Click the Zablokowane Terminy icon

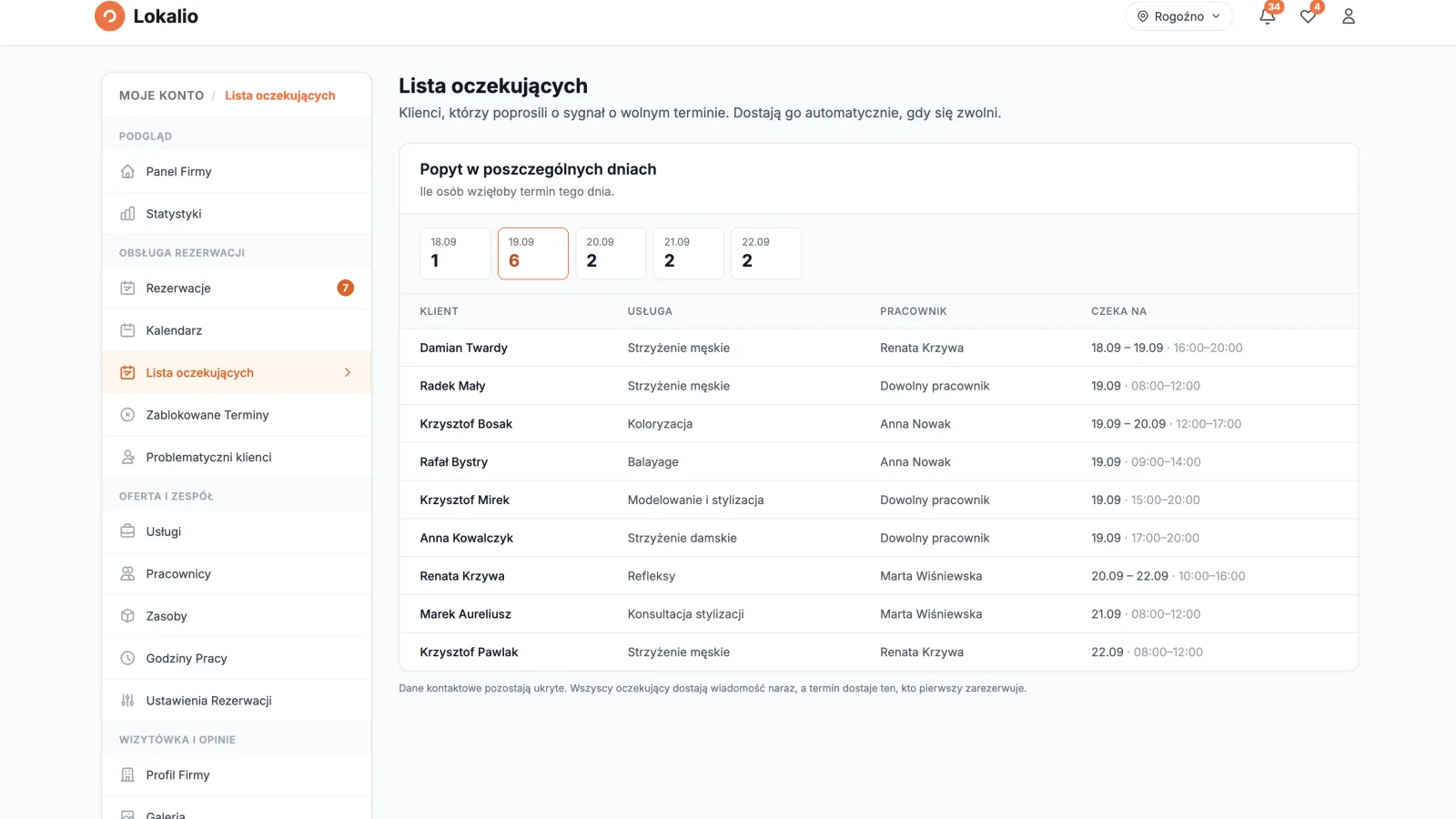(x=127, y=415)
